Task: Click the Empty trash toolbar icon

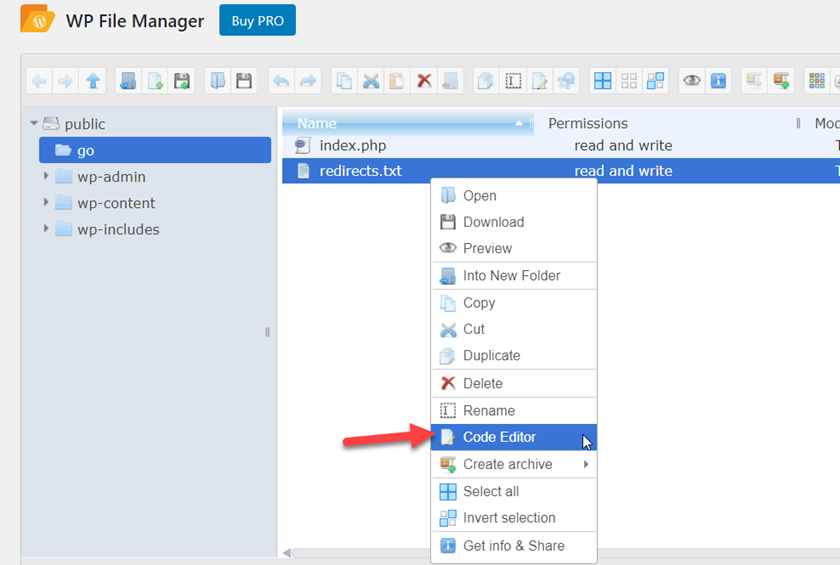Action: (450, 81)
